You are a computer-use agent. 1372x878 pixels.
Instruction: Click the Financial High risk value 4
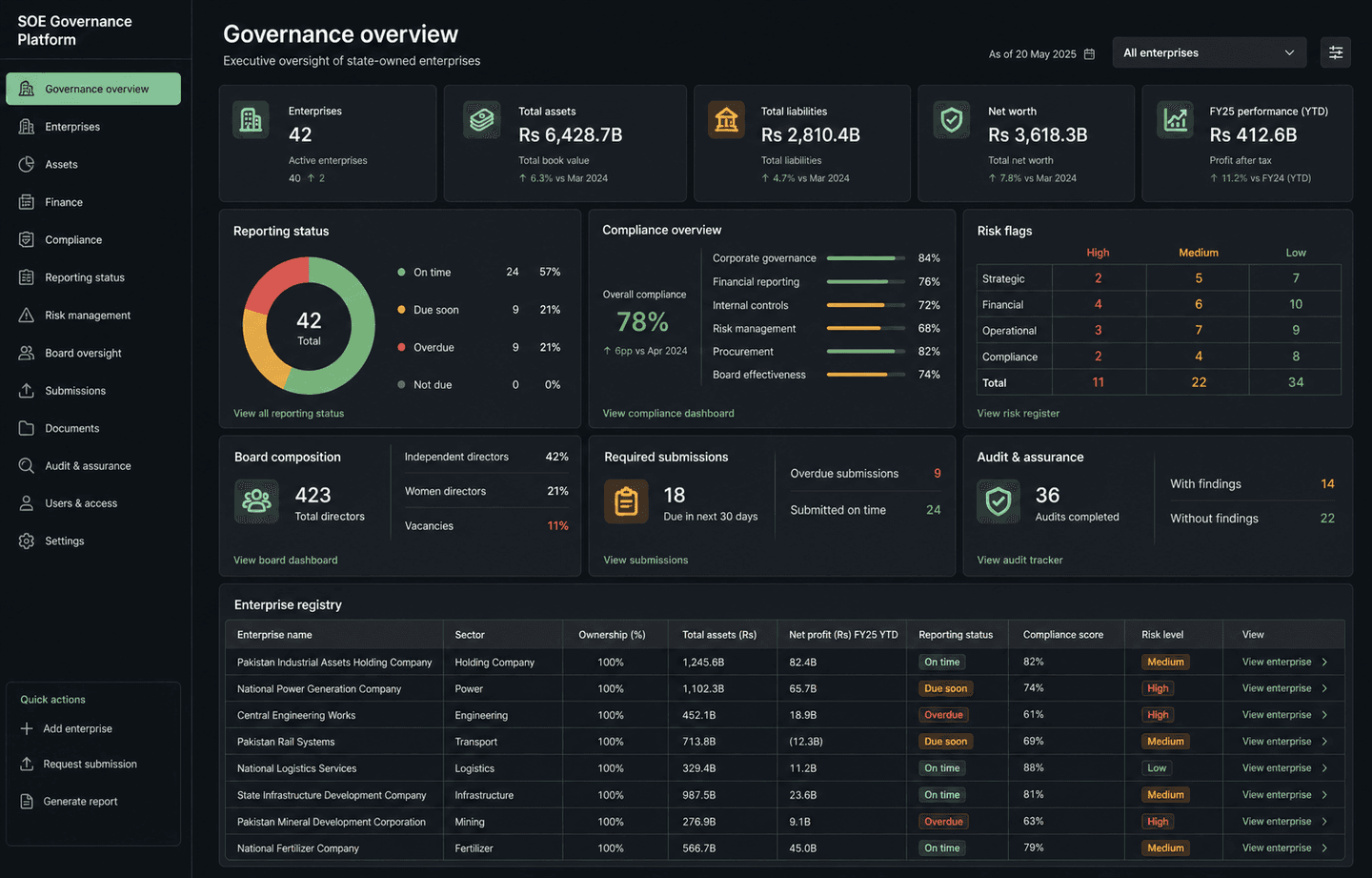coord(1099,304)
